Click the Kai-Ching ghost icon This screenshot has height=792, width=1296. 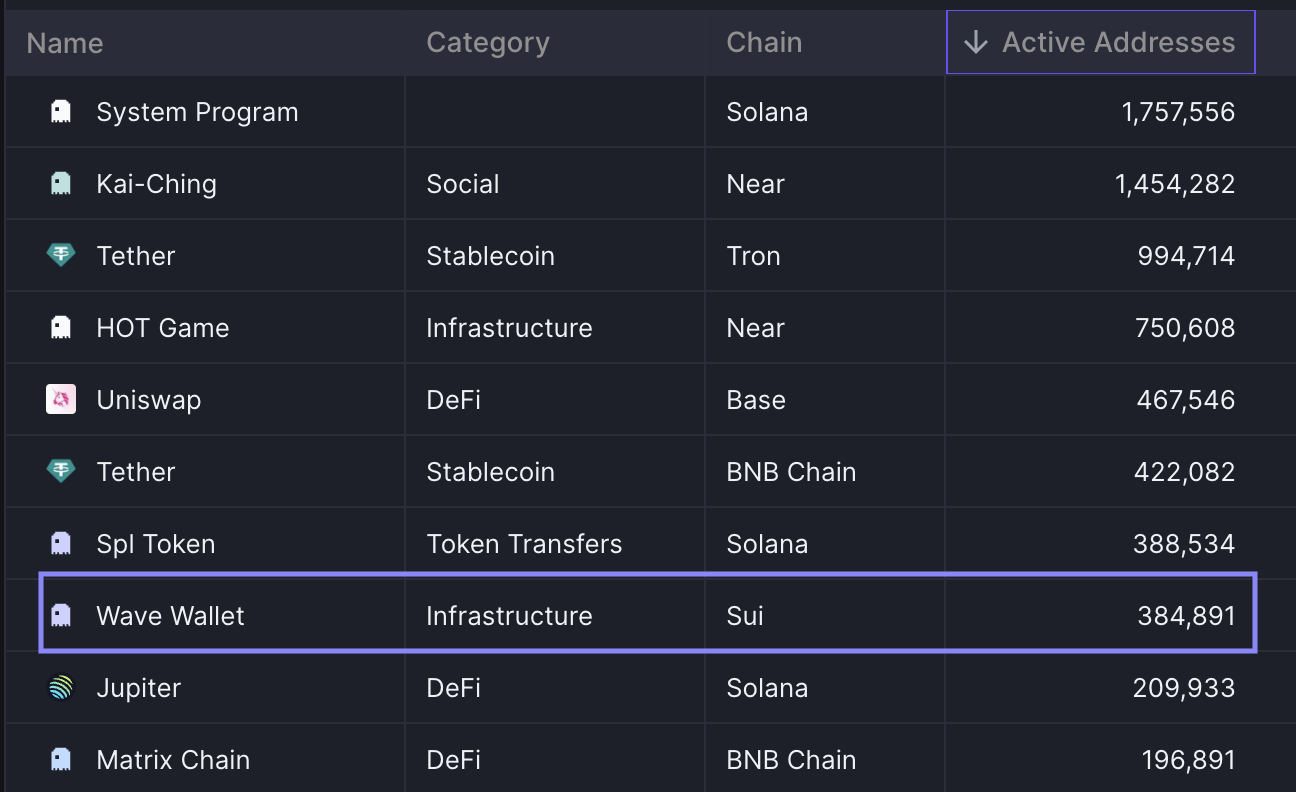pyautogui.click(x=61, y=184)
